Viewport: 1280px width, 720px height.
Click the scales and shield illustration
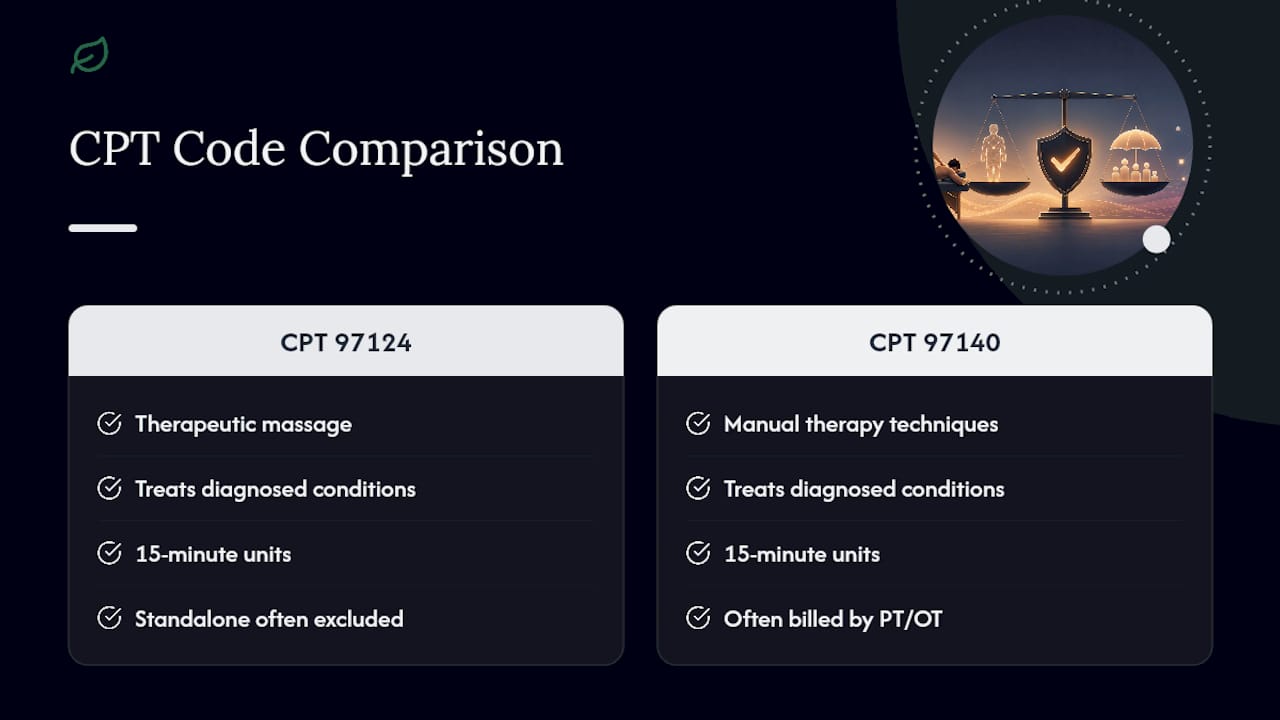coord(1062,145)
